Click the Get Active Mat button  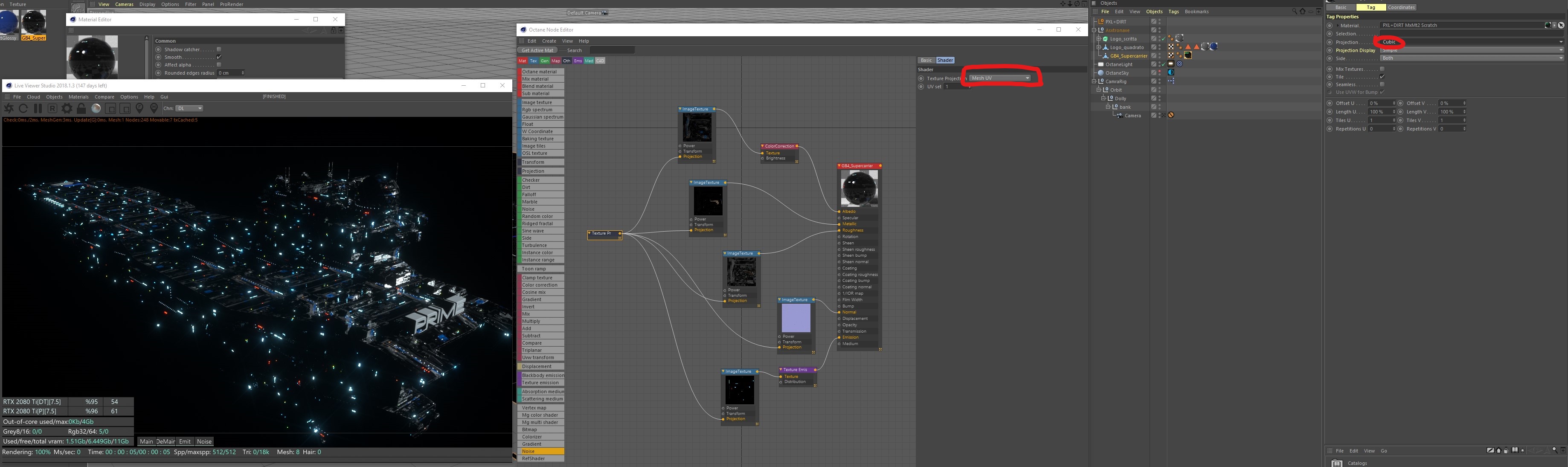tap(537, 50)
